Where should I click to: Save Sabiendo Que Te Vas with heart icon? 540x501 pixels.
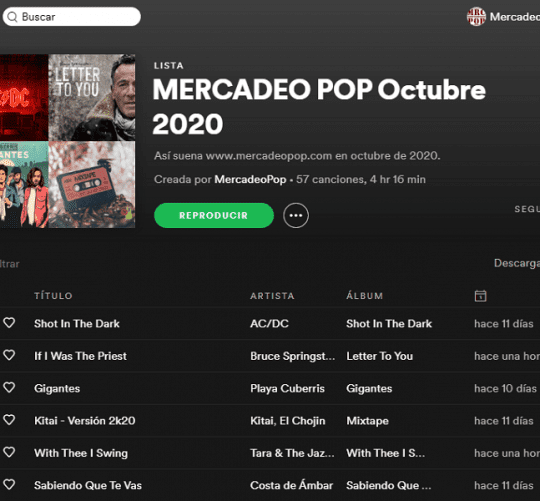tap(9, 484)
